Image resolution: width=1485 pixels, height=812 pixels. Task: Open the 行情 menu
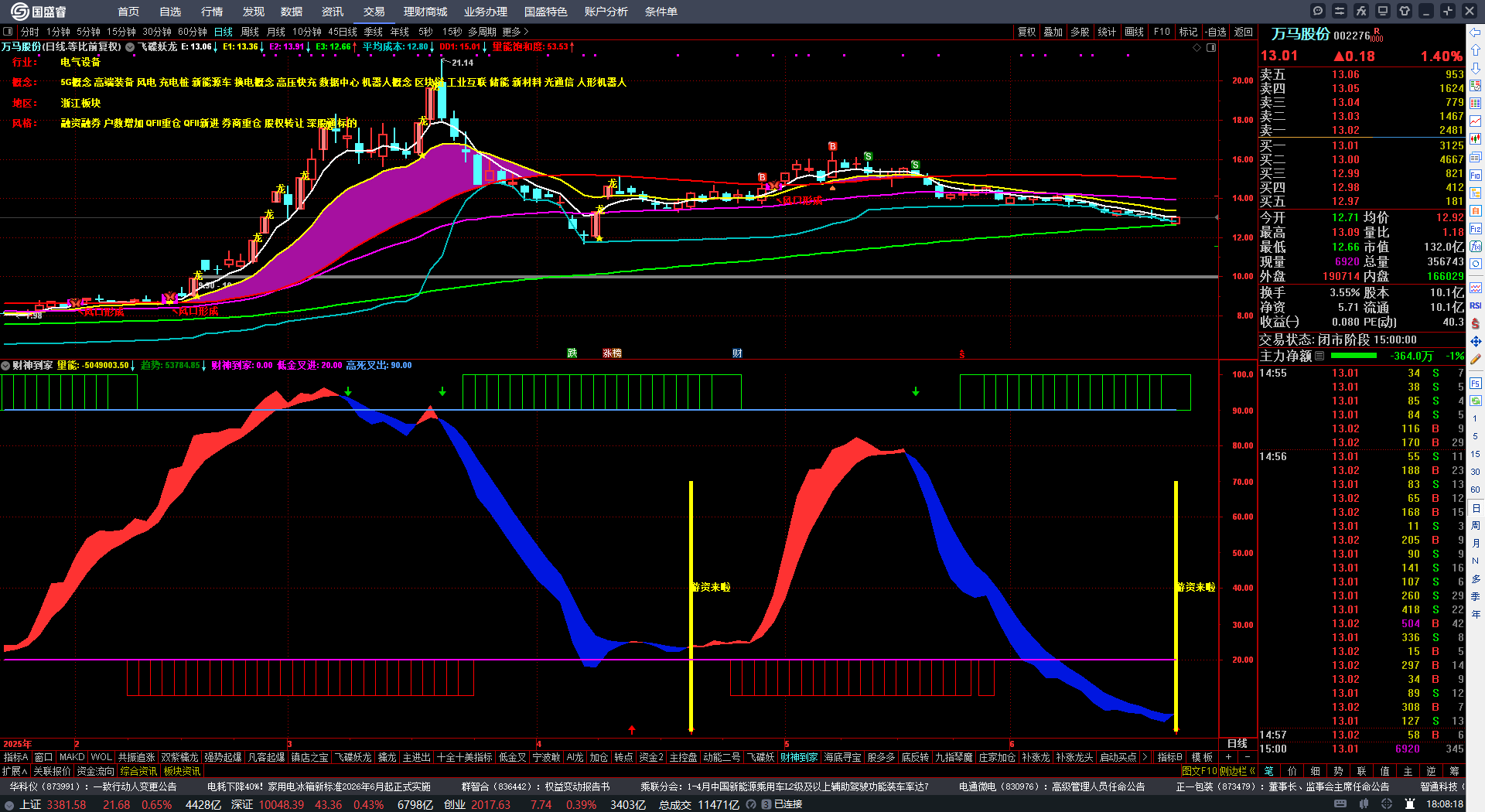click(x=212, y=12)
